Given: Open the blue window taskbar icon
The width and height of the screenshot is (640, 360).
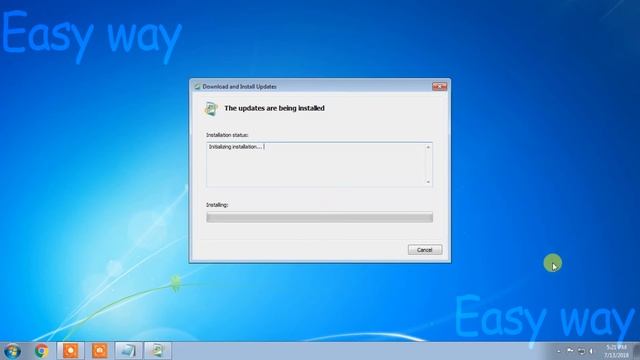Looking at the screenshot, I should (x=129, y=351).
